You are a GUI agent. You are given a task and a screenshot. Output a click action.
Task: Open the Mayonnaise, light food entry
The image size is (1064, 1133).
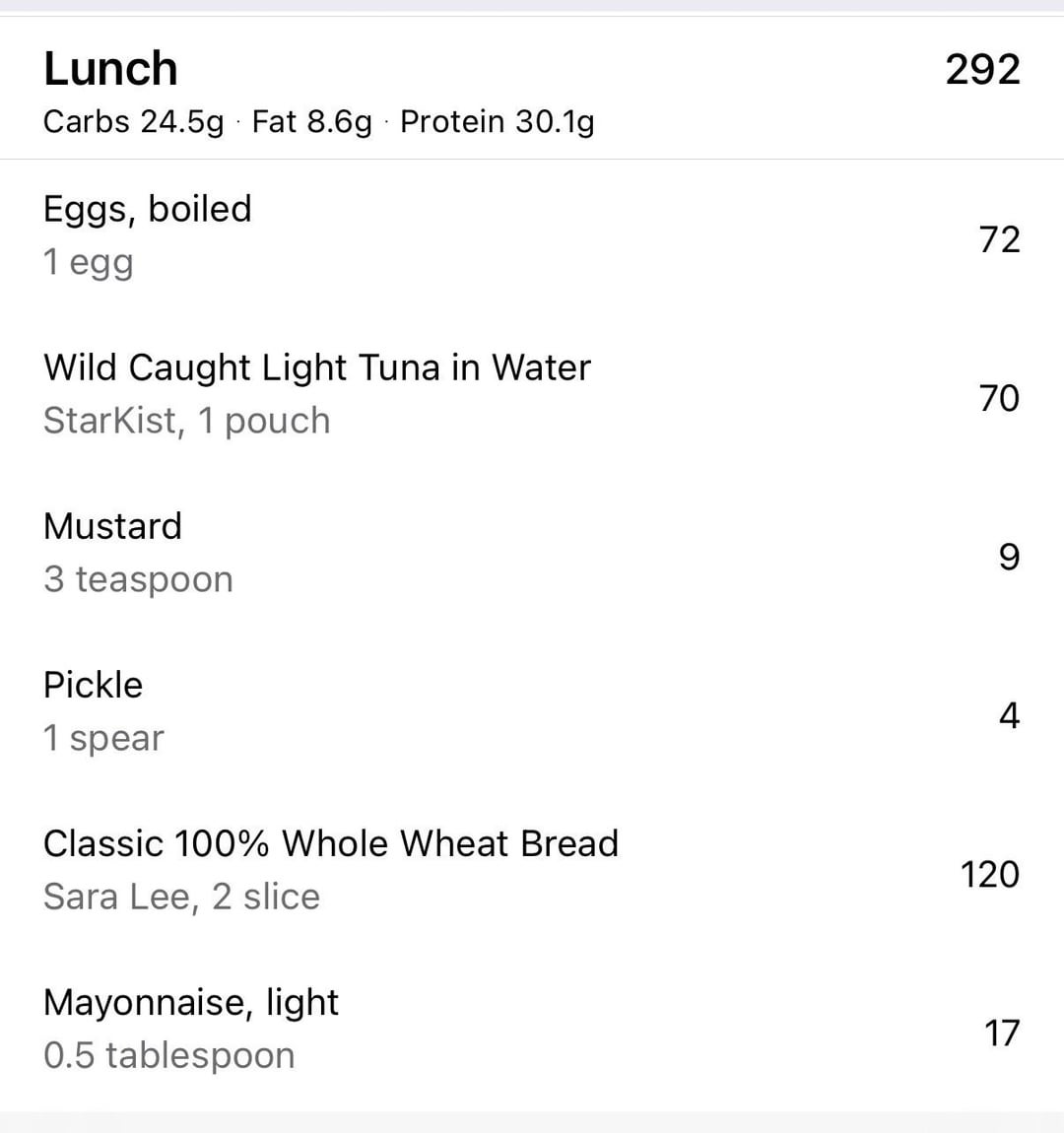(191, 1002)
